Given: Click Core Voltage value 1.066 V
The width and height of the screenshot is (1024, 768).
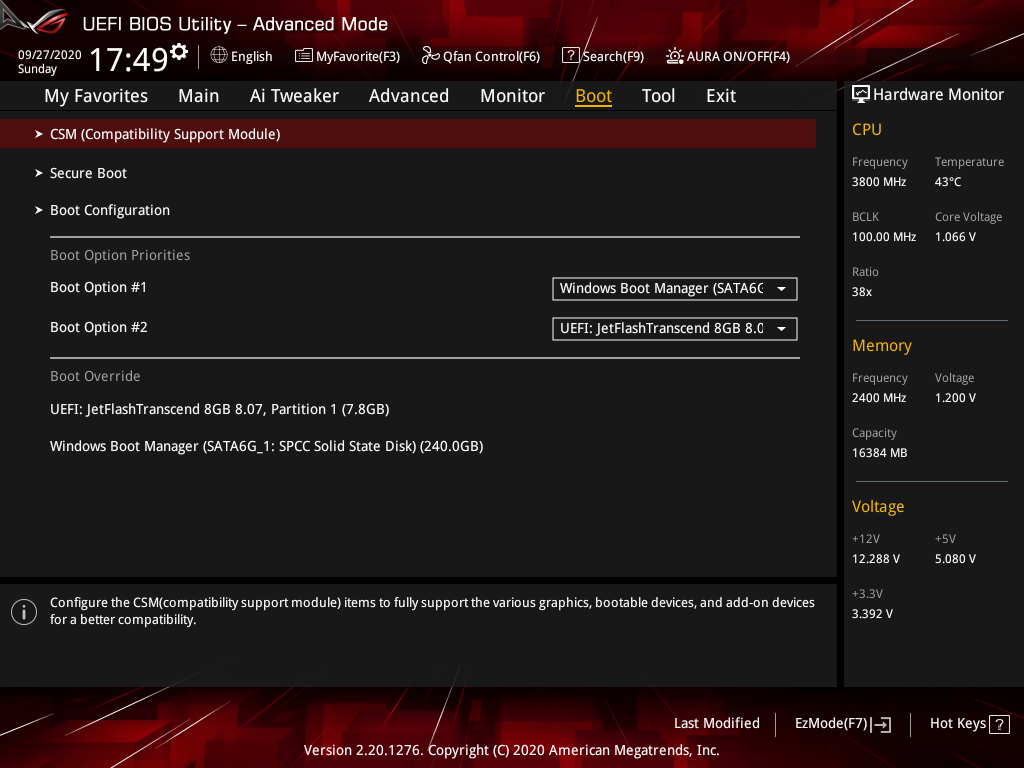Looking at the screenshot, I should [x=955, y=237].
